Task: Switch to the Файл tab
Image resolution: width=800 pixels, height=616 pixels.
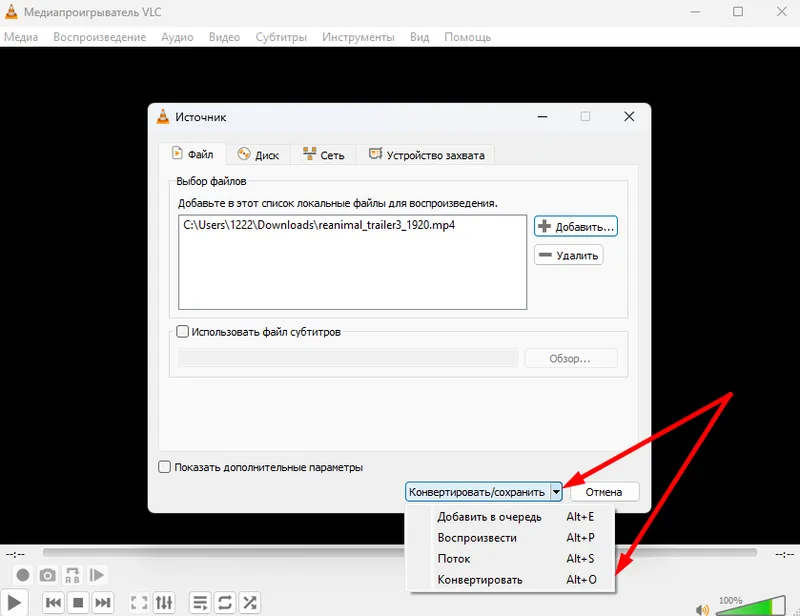Action: (x=193, y=154)
